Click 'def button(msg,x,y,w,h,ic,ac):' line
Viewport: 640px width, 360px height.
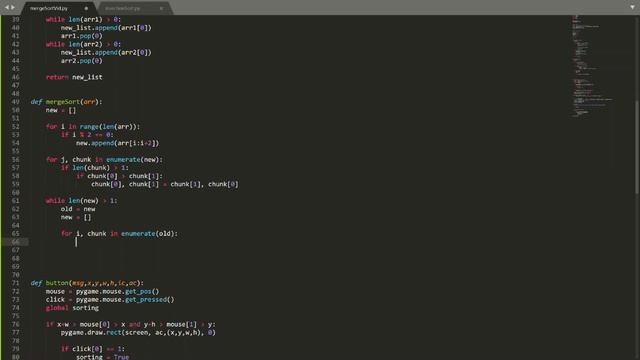tap(87, 283)
